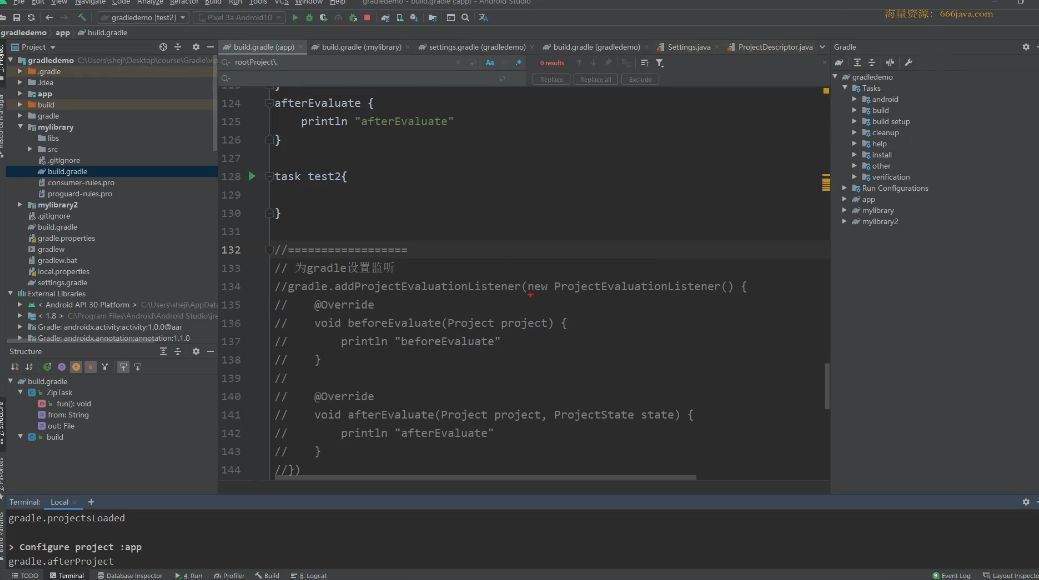The image size is (1039, 580).
Task: Toggle Sort Alphabetically in the Structure panel
Action: (29, 367)
